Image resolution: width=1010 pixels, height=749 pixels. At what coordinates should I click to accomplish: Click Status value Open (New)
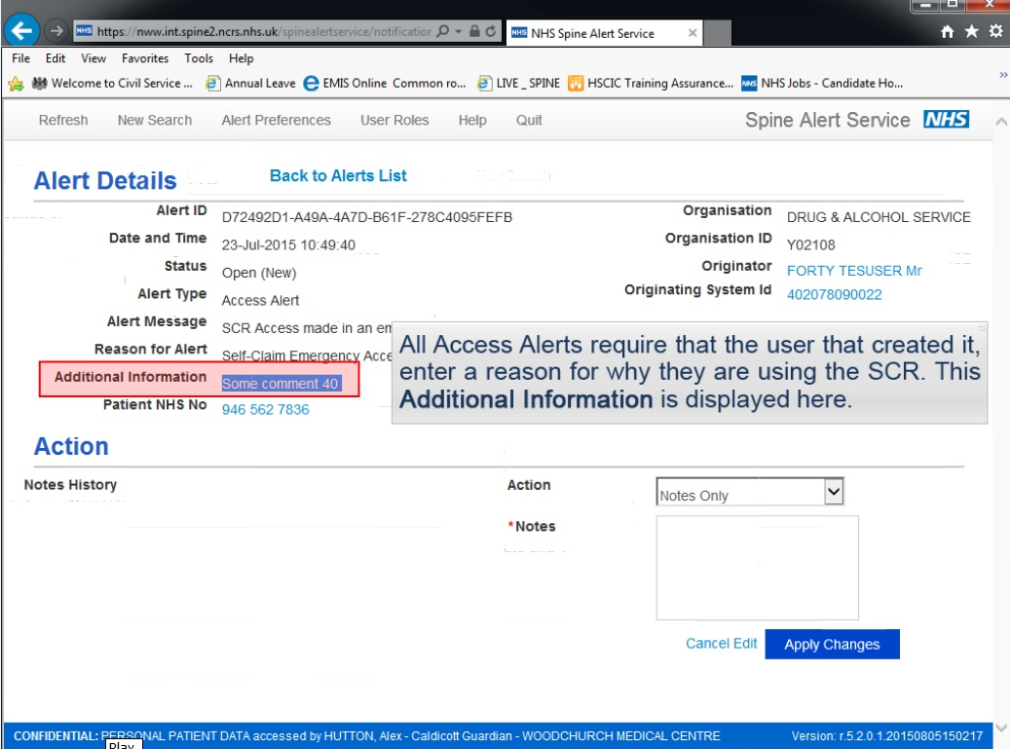tap(259, 273)
